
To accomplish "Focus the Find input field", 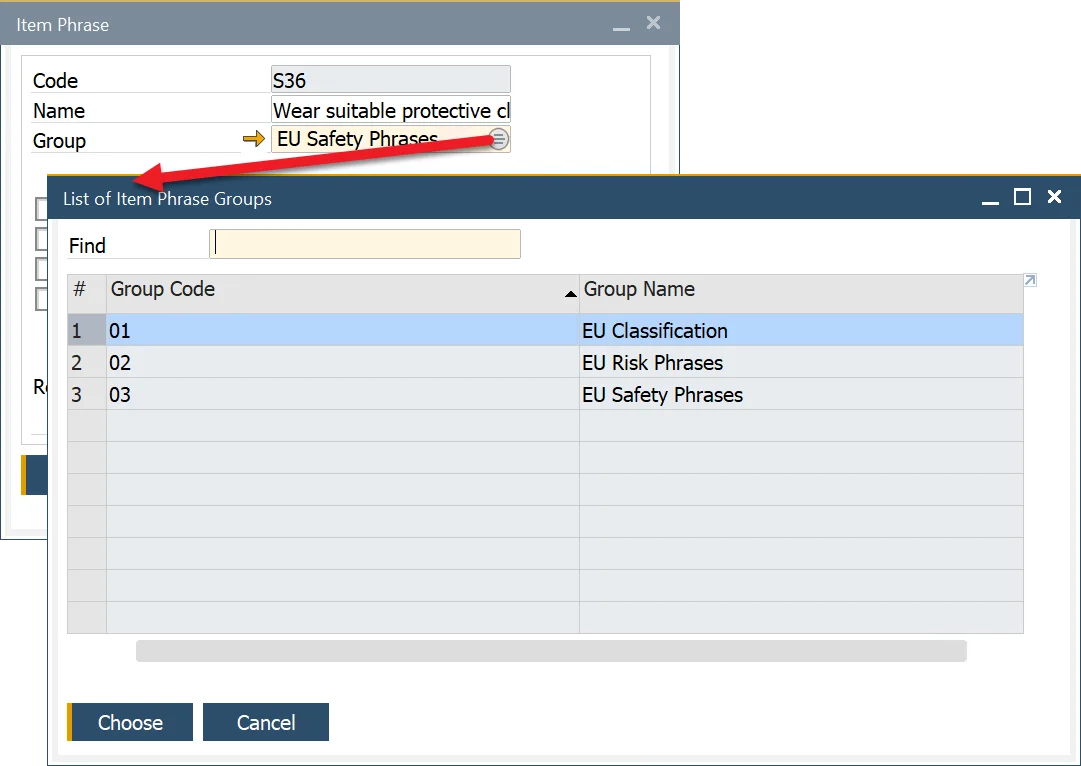I will pos(365,245).
